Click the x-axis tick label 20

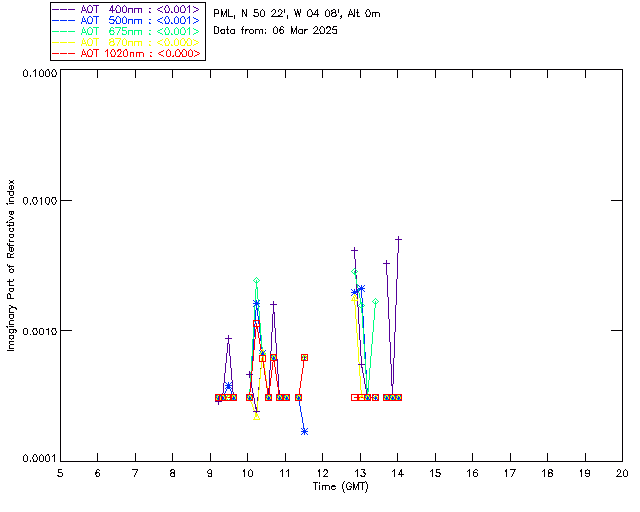tap(622, 473)
